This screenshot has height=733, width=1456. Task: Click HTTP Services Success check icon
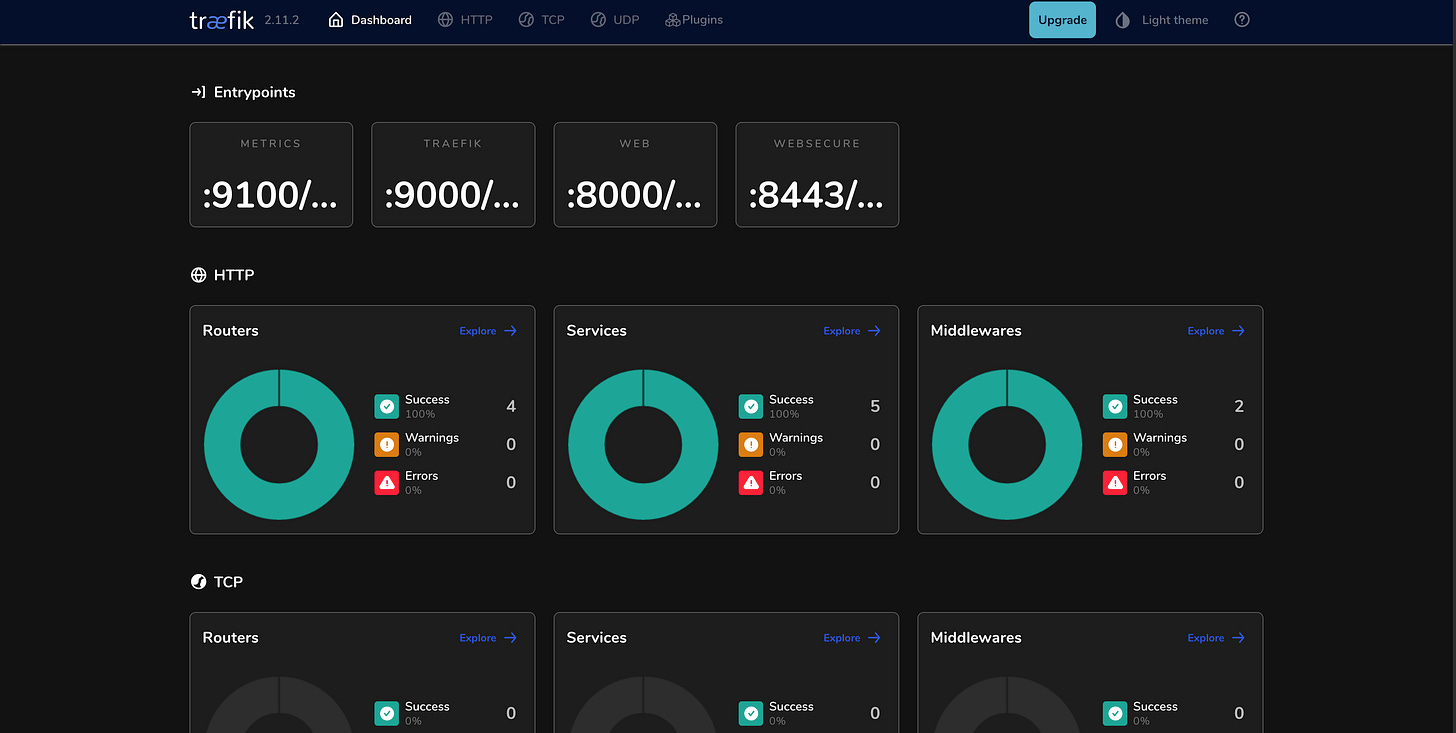pyautogui.click(x=751, y=406)
